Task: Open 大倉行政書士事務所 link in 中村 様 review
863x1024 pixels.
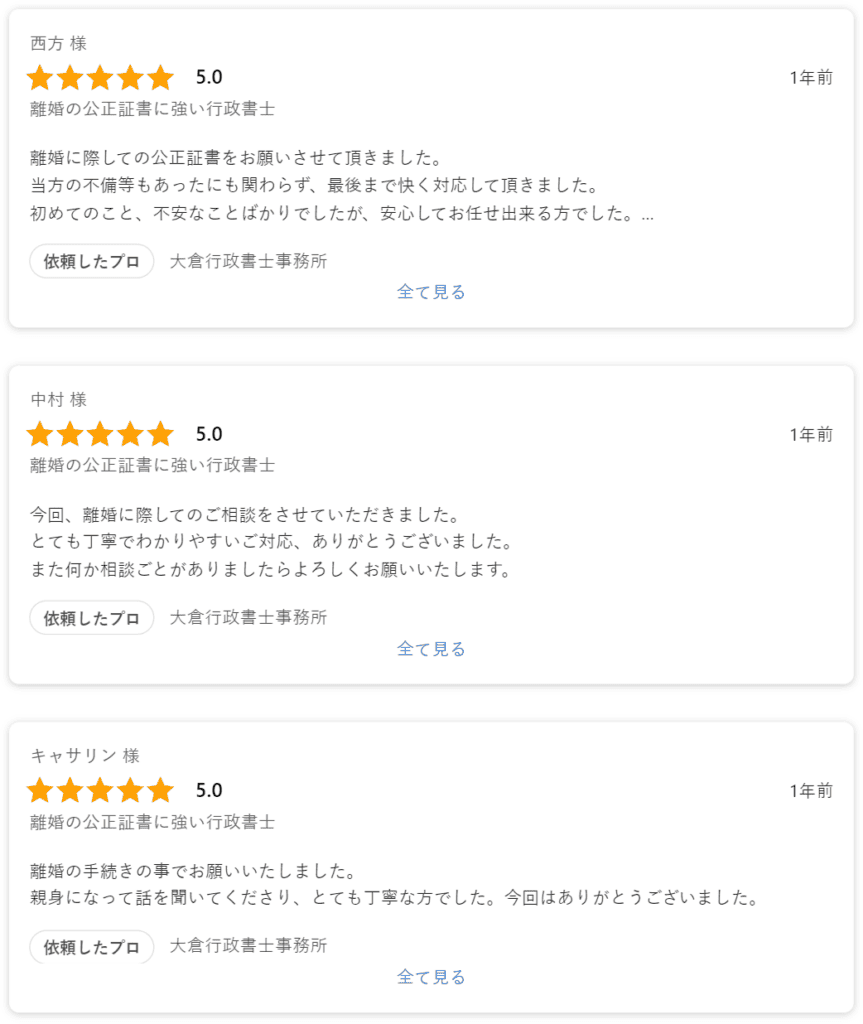Action: coord(248,618)
